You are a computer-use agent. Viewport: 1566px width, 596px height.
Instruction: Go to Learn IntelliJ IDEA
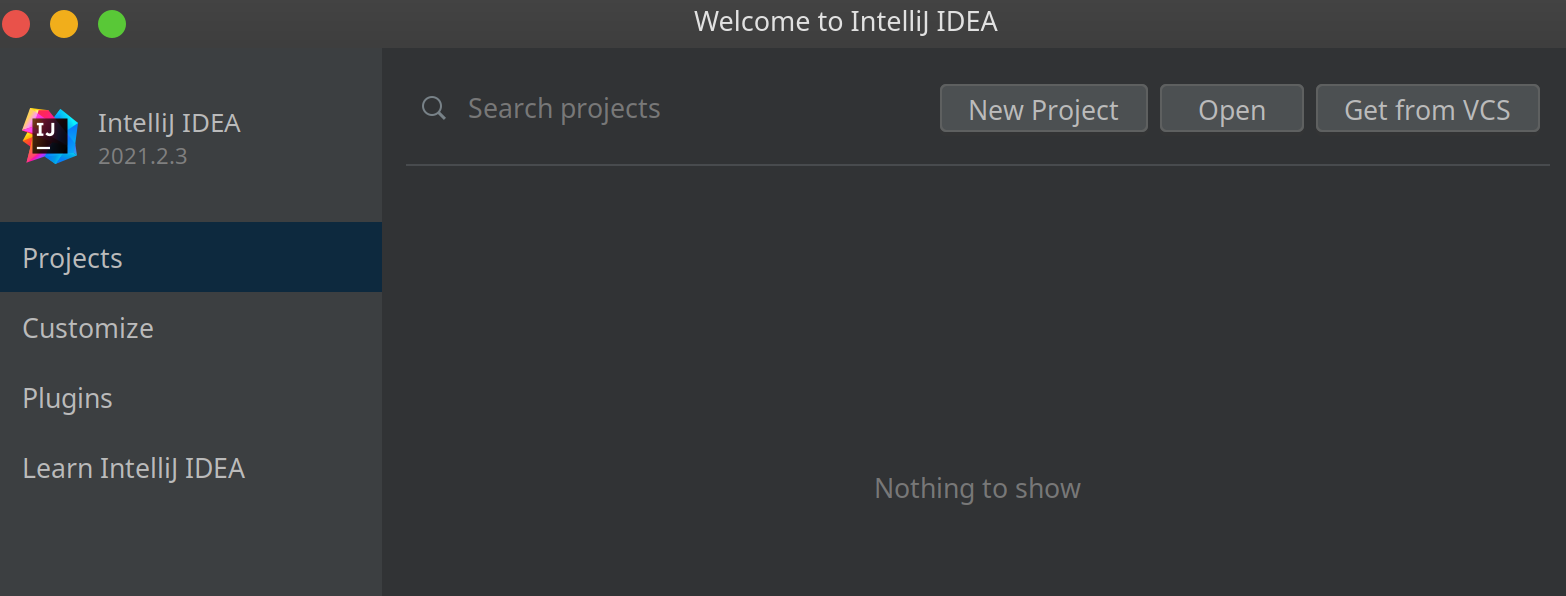point(134,468)
